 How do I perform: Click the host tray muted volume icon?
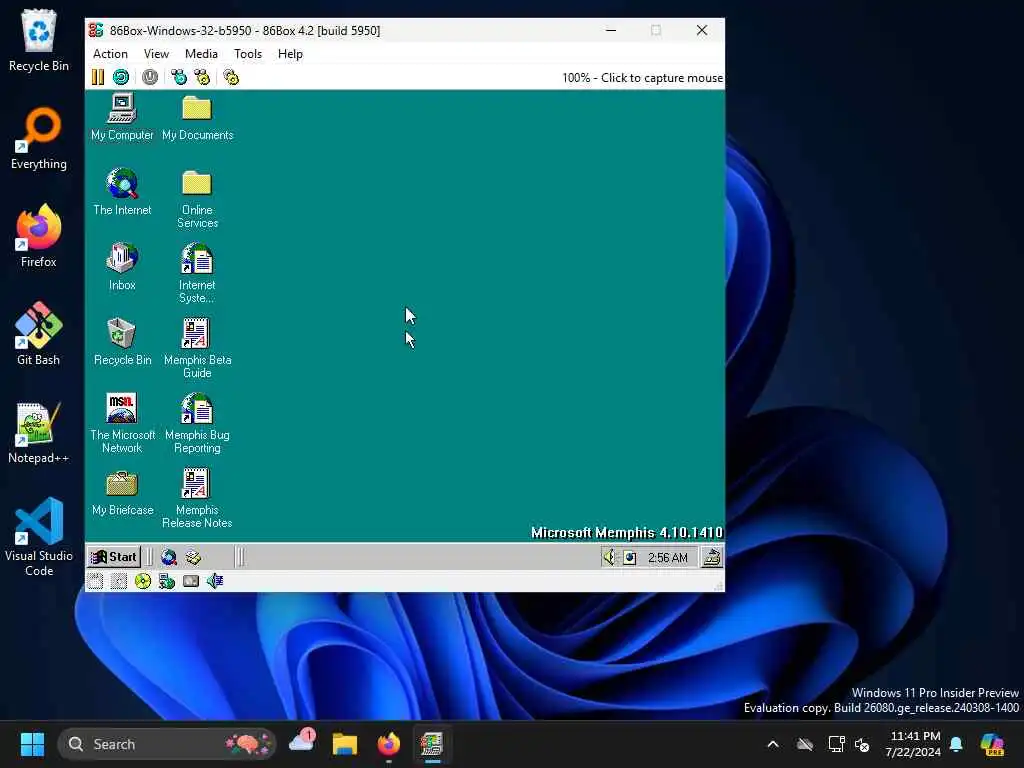click(x=862, y=744)
